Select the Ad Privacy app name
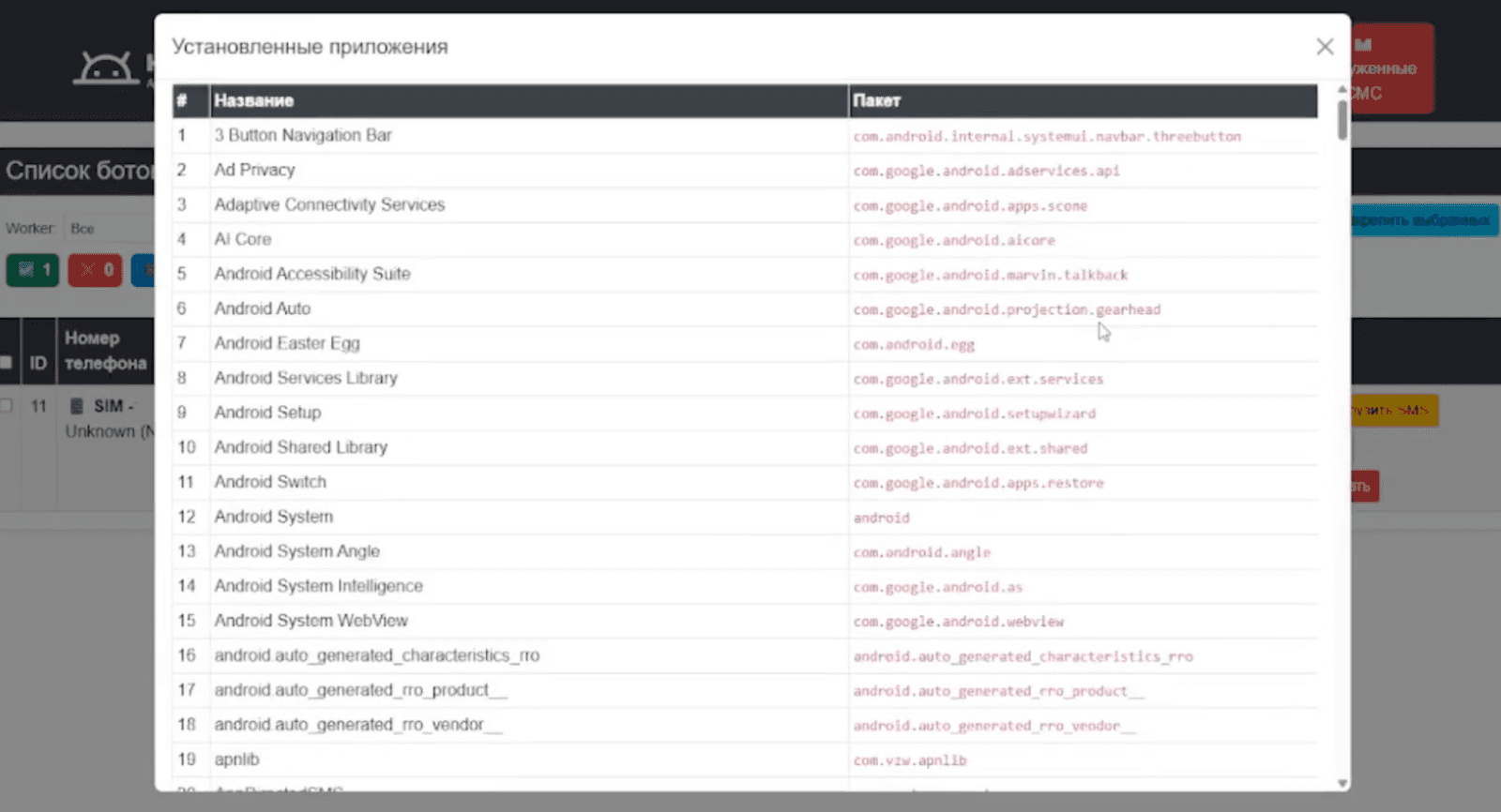The height and width of the screenshot is (812, 1501). click(254, 170)
